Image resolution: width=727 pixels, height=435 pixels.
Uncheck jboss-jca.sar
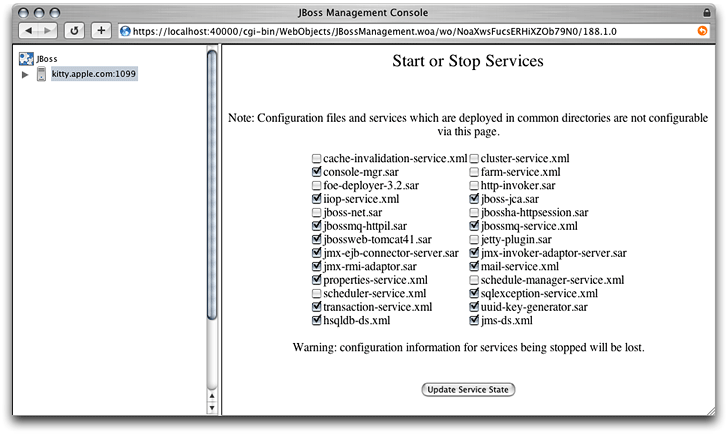(x=474, y=199)
